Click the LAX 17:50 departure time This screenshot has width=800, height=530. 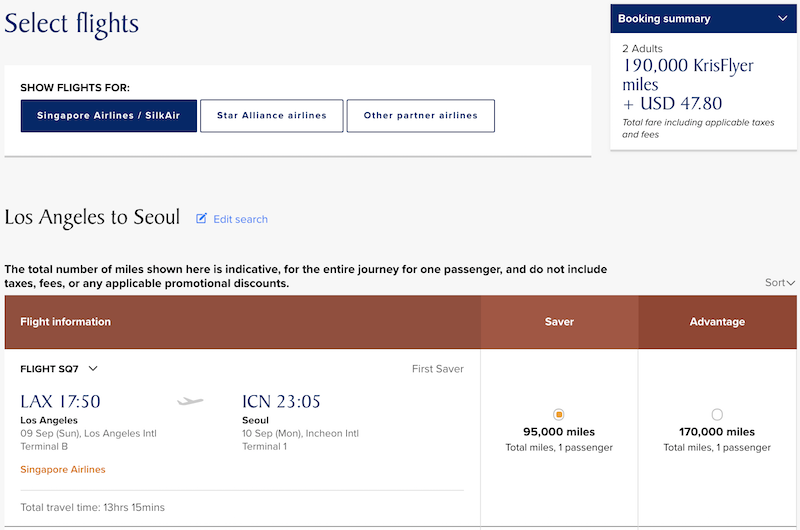[x=60, y=402]
